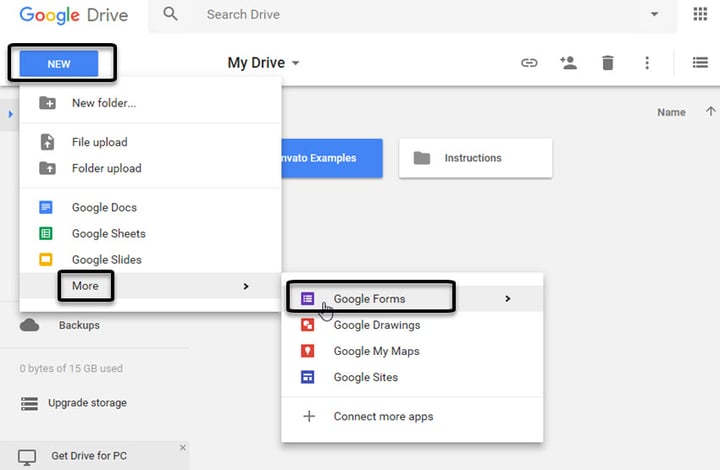This screenshot has height=470, width=720.
Task: Expand the More submenu arrow
Action: coord(246,286)
